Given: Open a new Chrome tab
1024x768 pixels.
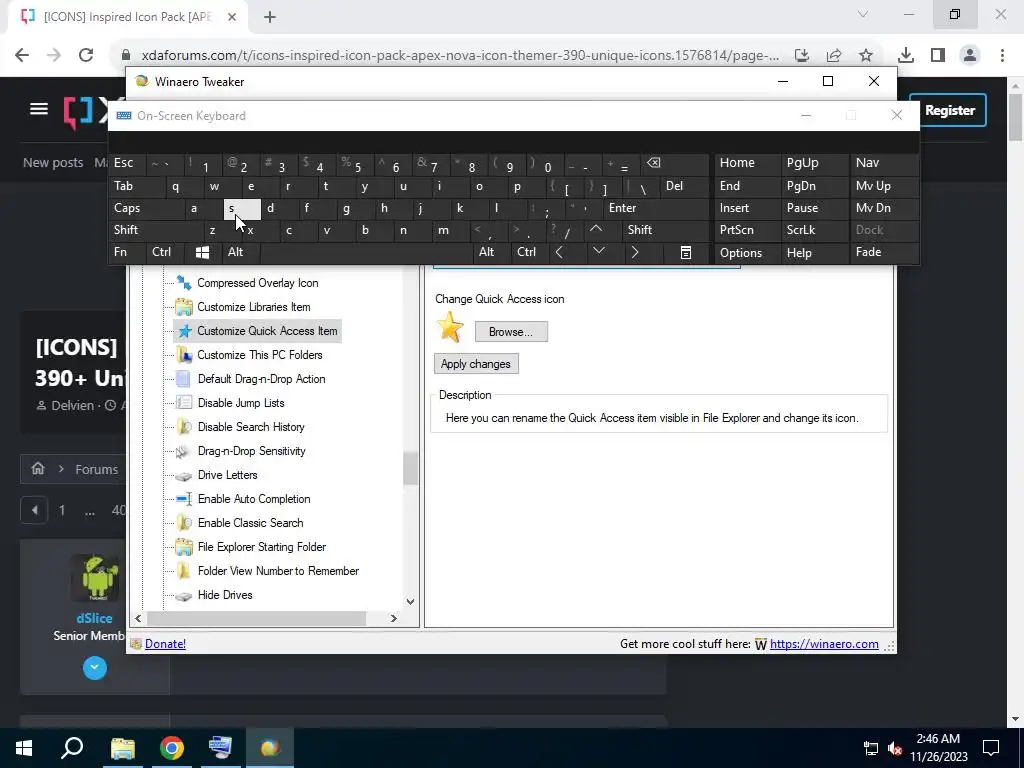Looking at the screenshot, I should coord(270,17).
